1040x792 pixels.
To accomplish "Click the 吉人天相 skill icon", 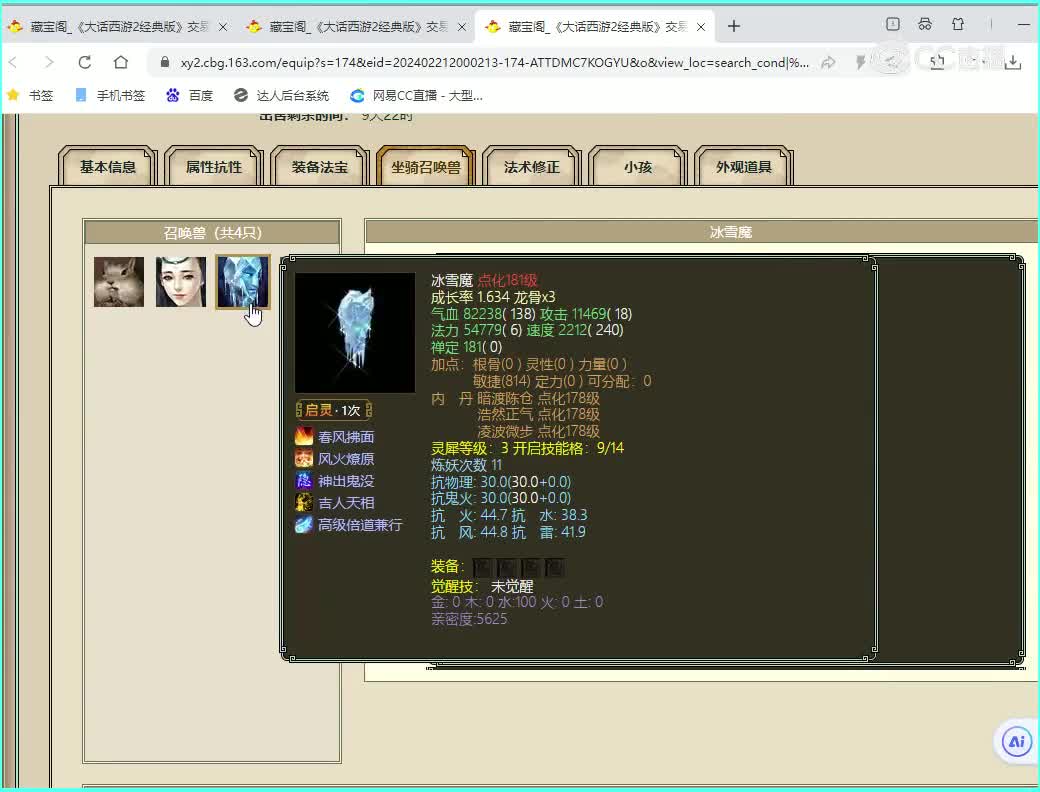I will pyautogui.click(x=304, y=502).
